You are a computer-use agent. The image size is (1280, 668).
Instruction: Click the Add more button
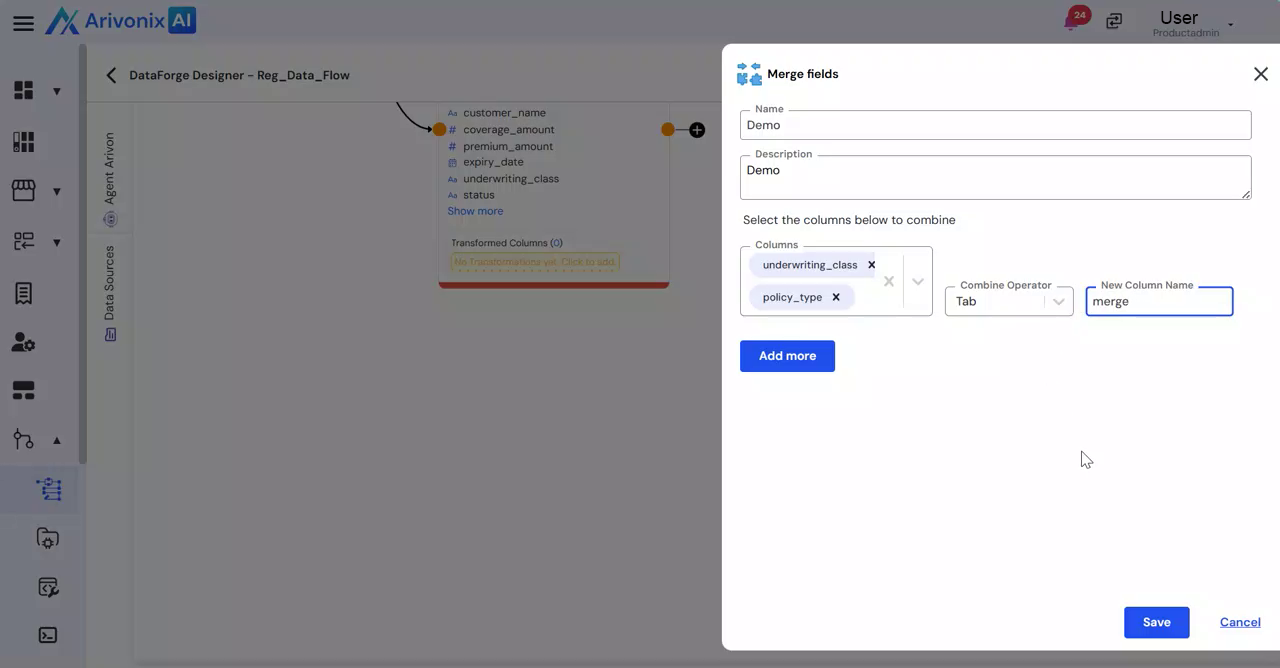point(787,356)
